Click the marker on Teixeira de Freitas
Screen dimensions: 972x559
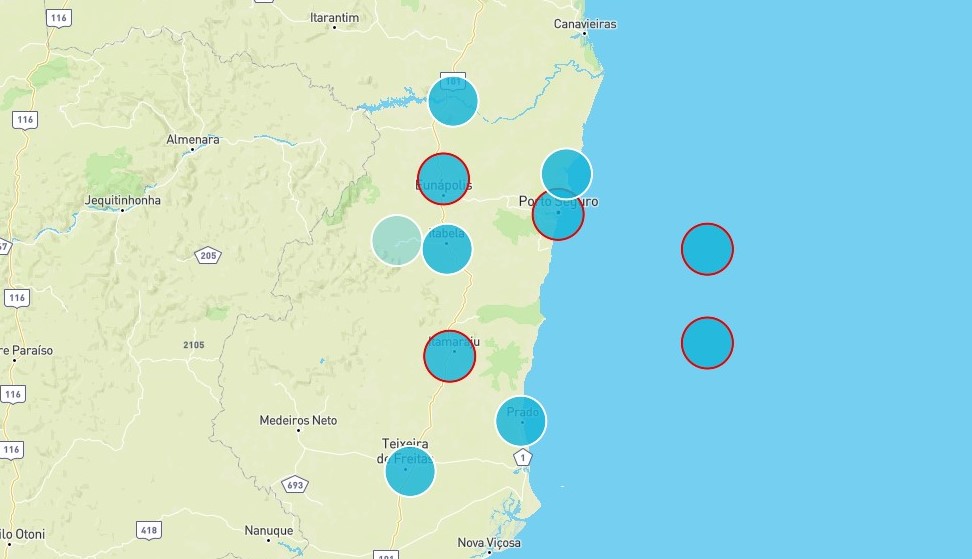[x=410, y=472]
